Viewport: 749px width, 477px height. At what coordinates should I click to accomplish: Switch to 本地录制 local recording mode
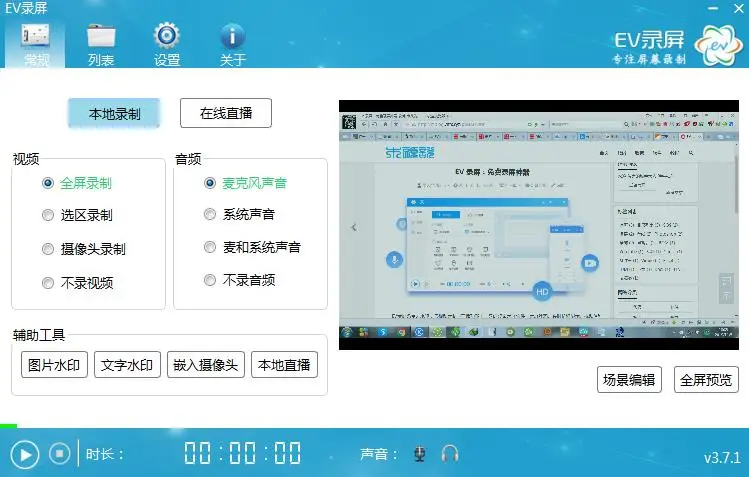coord(114,114)
